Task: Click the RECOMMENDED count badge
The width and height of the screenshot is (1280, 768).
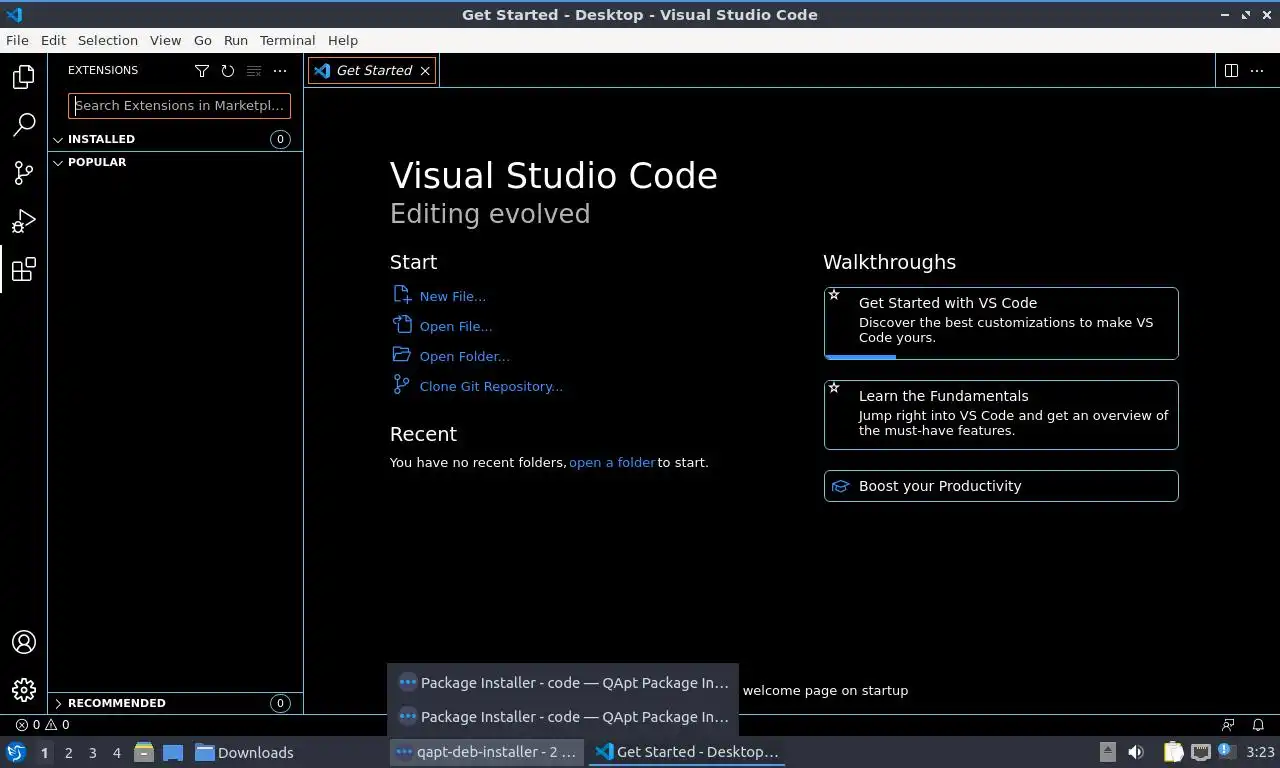Action: pyautogui.click(x=280, y=703)
